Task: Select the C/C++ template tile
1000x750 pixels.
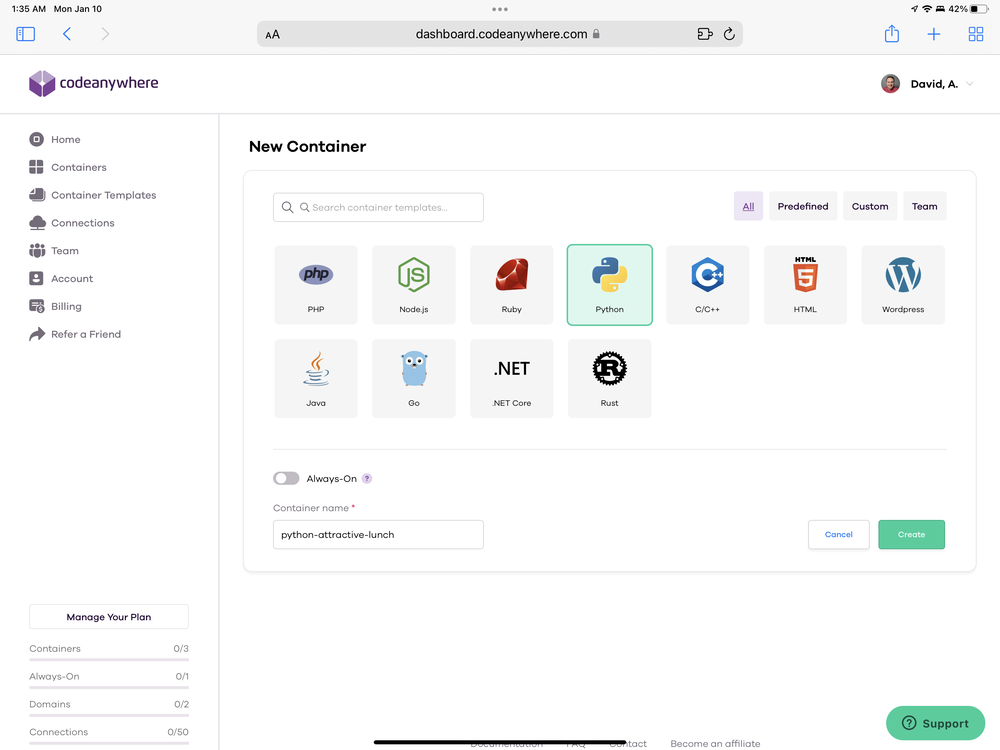Action: pyautogui.click(x=708, y=284)
